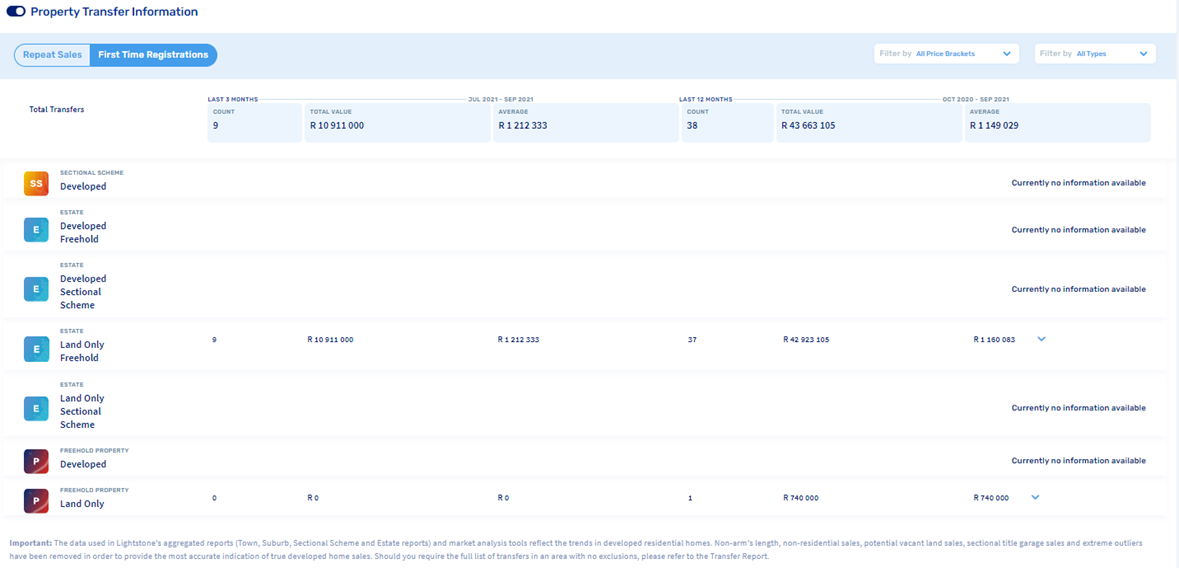Click the Freehold Property Developed P icon
The height and width of the screenshot is (568, 1179).
[x=36, y=461]
